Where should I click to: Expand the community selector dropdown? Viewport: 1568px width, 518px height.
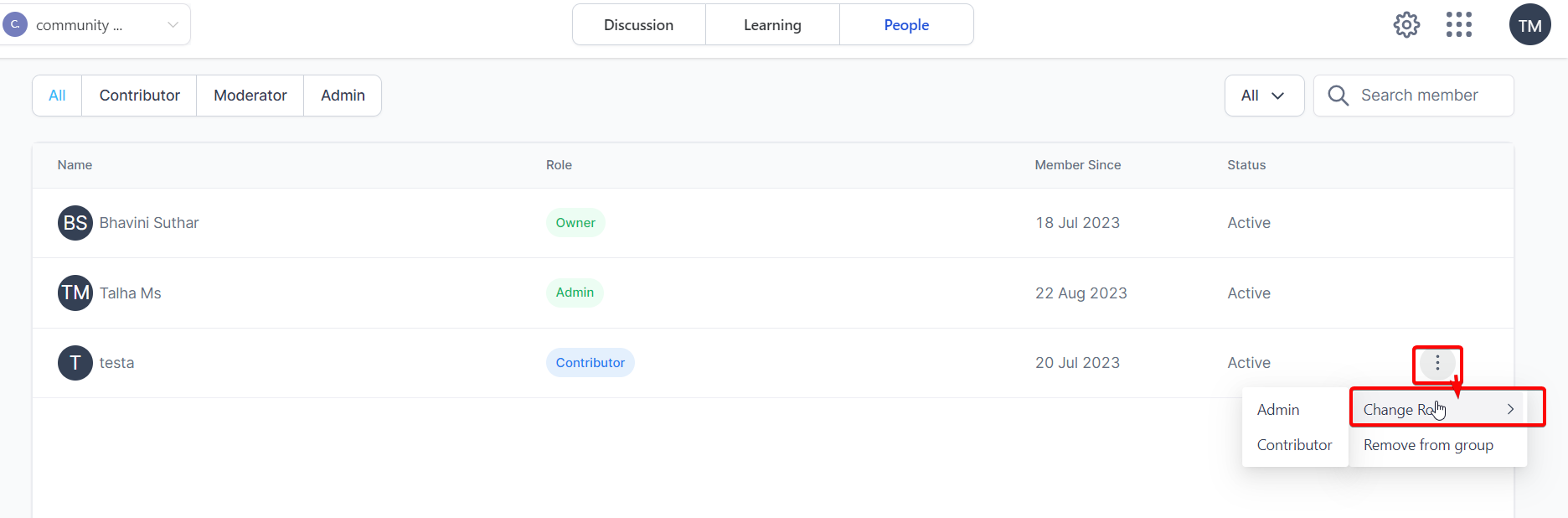173,25
